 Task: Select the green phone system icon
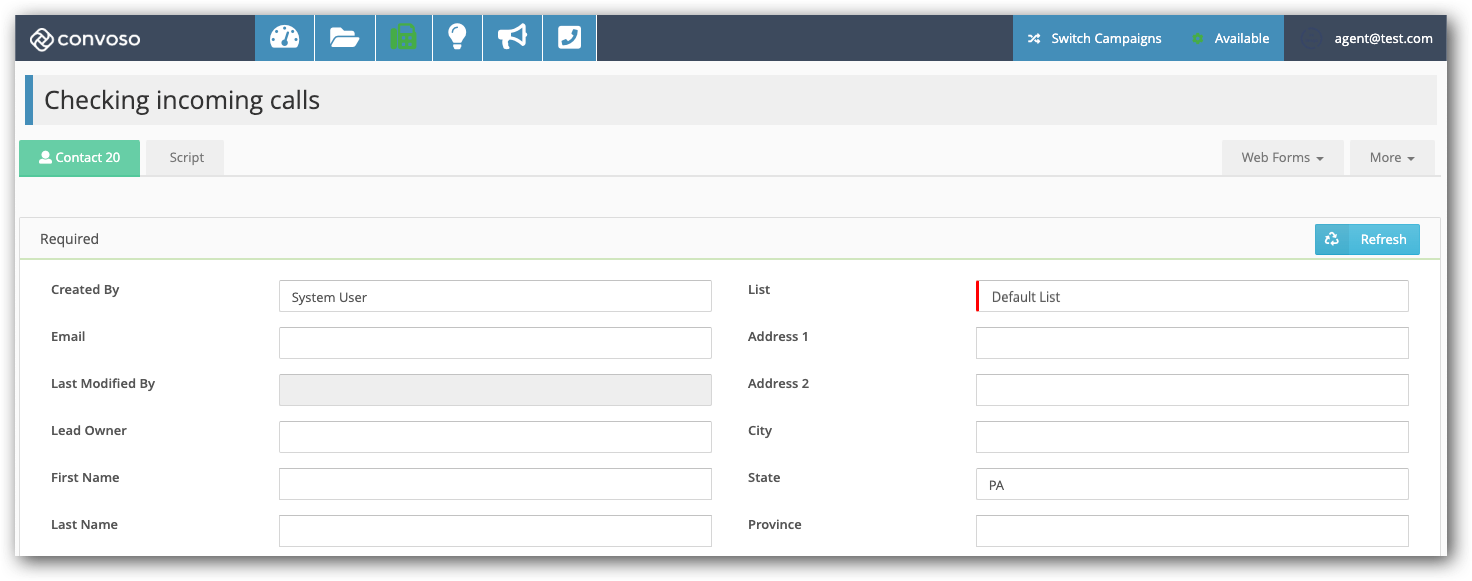[403, 37]
